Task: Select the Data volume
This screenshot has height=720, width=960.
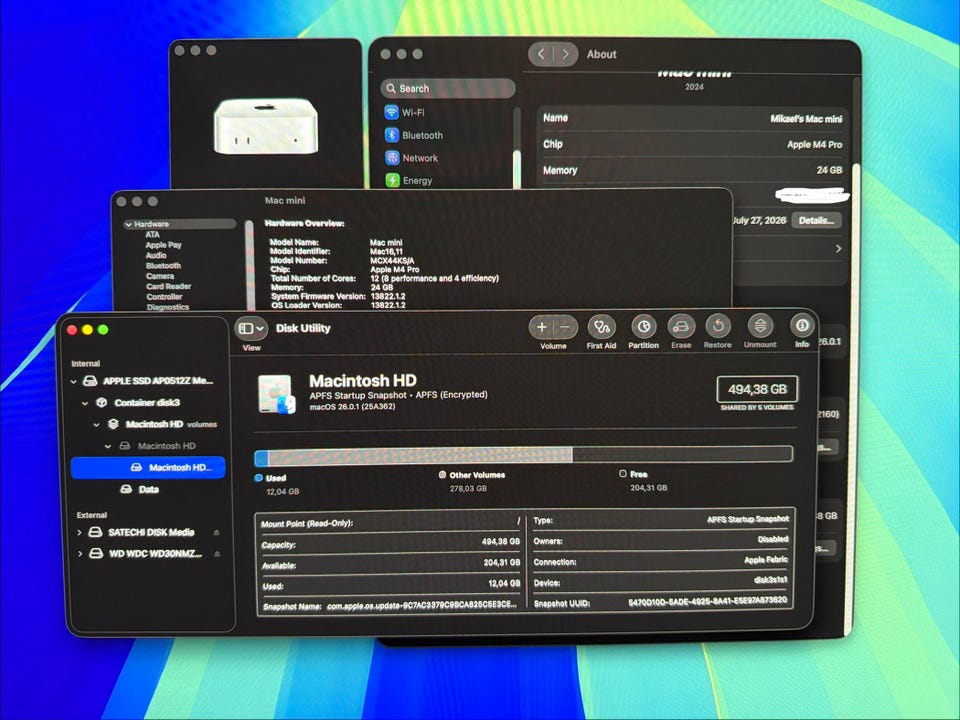Action: 140,489
